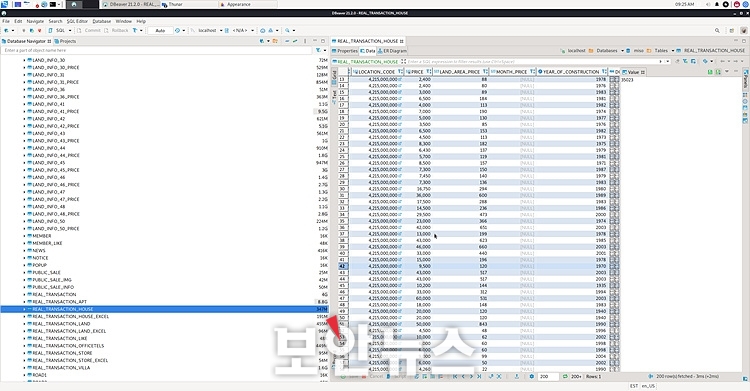
Task: Open the Window menu
Action: (123, 22)
